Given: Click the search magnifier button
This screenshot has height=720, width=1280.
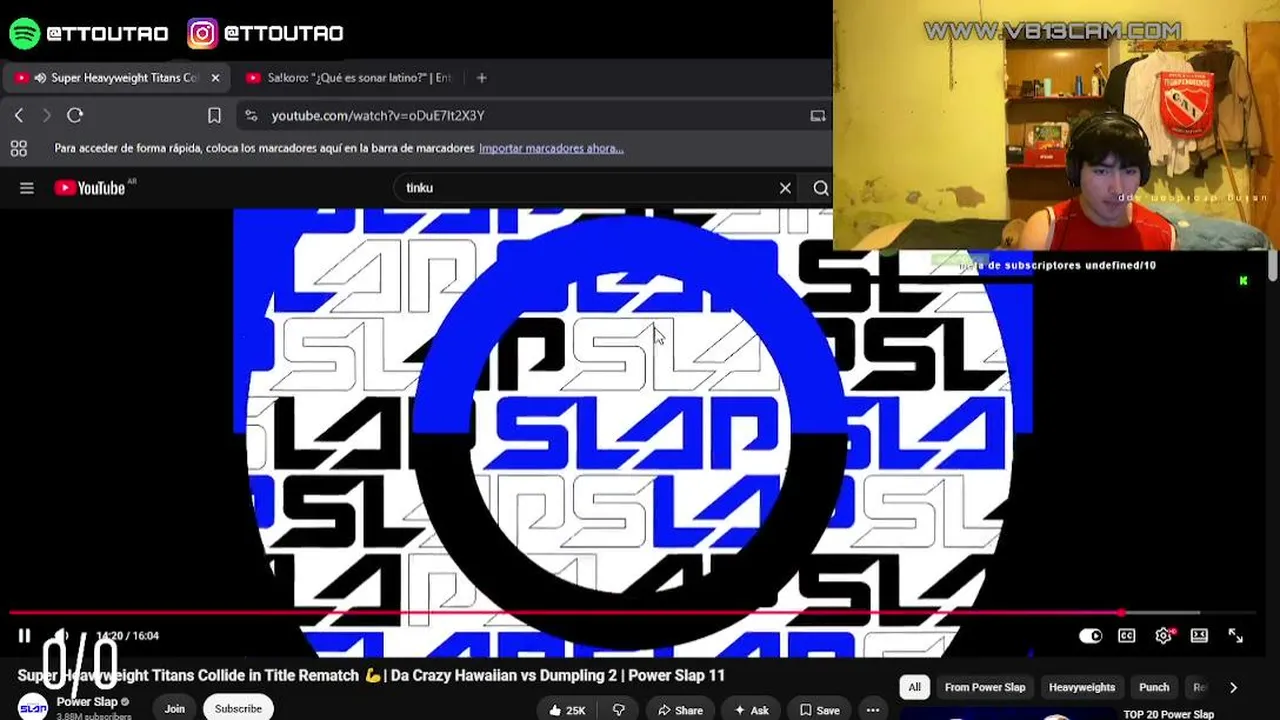Looking at the screenshot, I should (x=821, y=188).
